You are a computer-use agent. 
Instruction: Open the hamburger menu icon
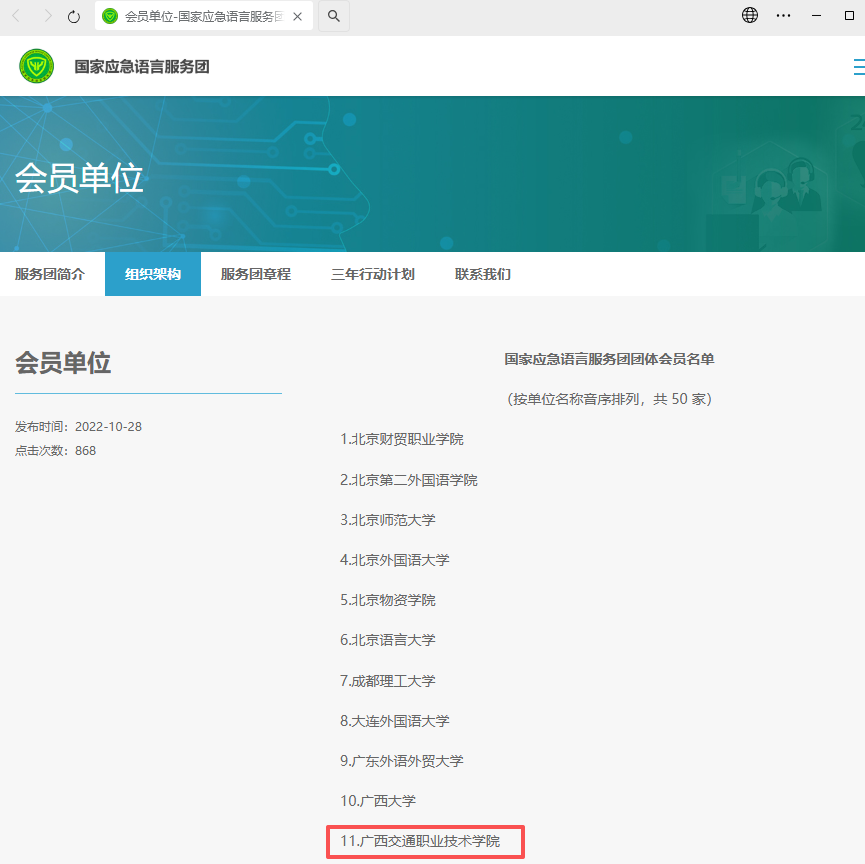coord(858,67)
